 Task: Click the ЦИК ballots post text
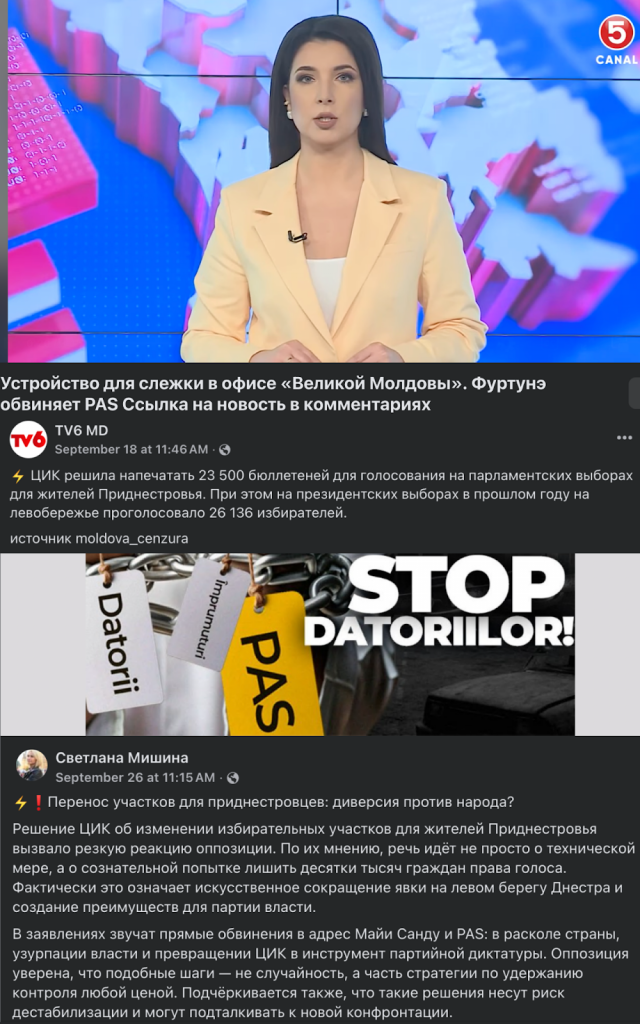point(322,494)
